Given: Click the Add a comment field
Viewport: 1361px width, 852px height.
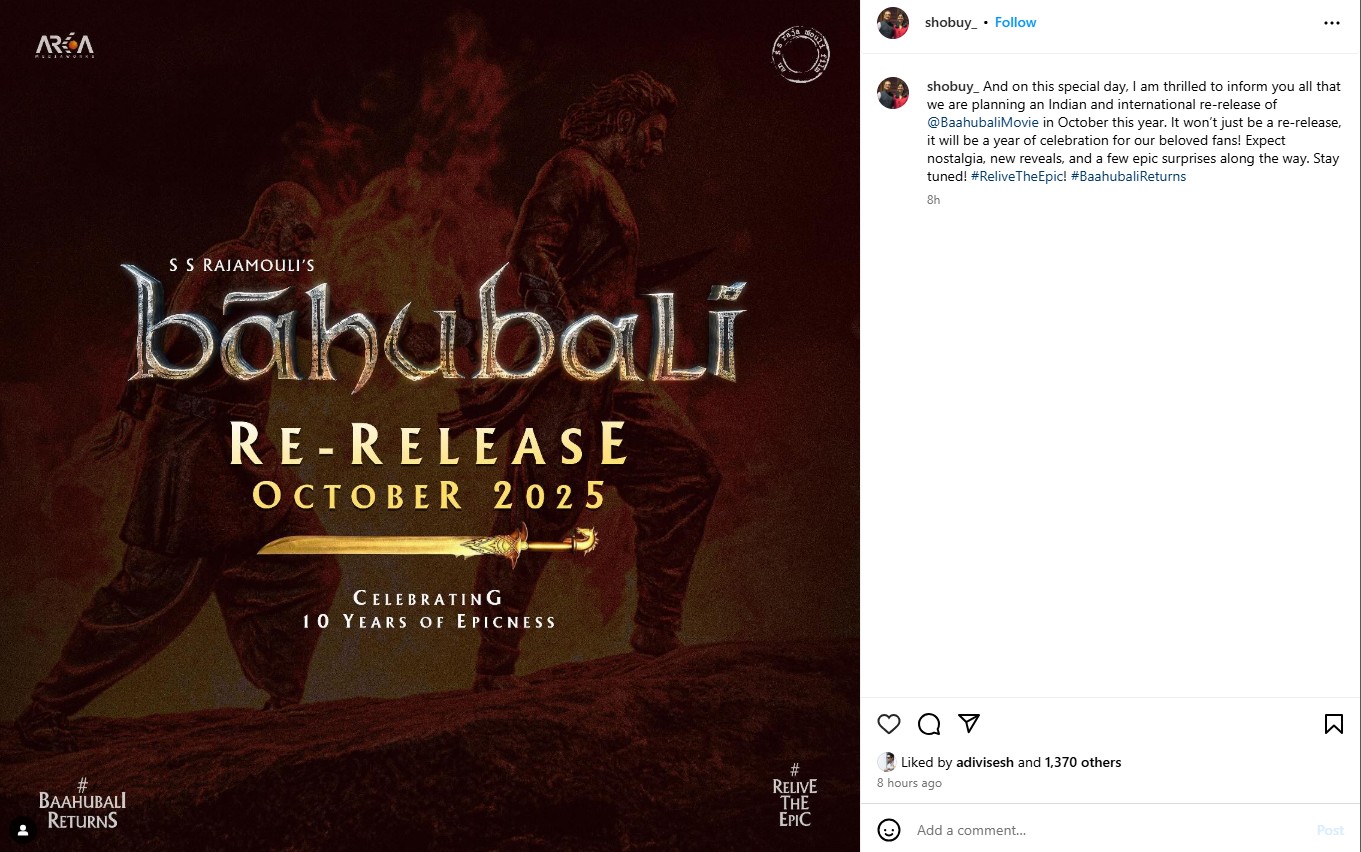Looking at the screenshot, I should click(x=1110, y=830).
